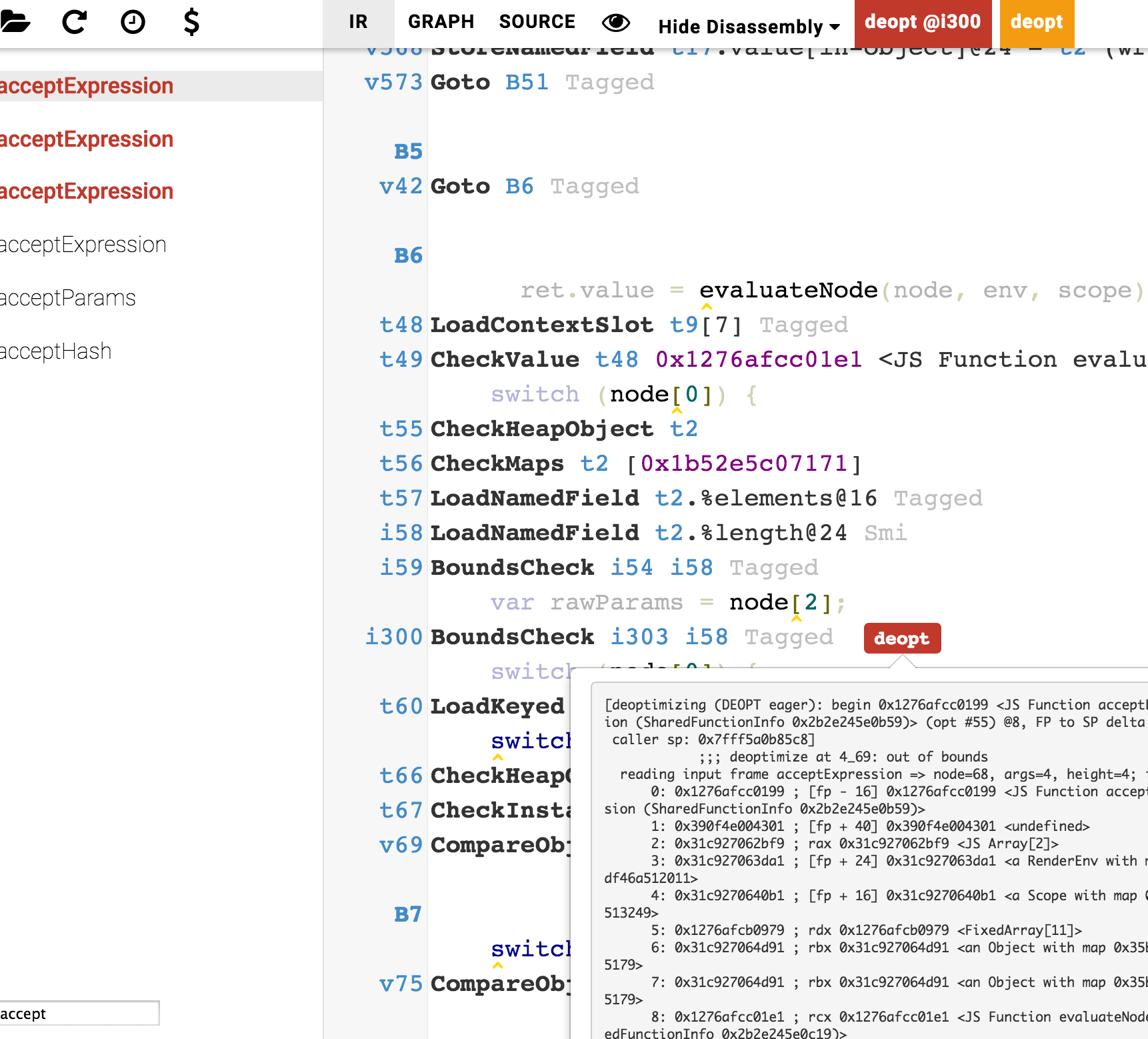Click node[2] in rawParams source line
This screenshot has width=1148, height=1039.
click(x=781, y=602)
